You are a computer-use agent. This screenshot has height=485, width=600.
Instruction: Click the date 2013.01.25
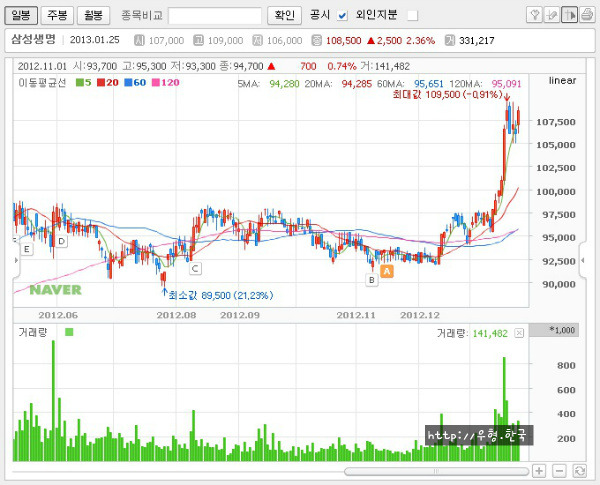pos(95,40)
